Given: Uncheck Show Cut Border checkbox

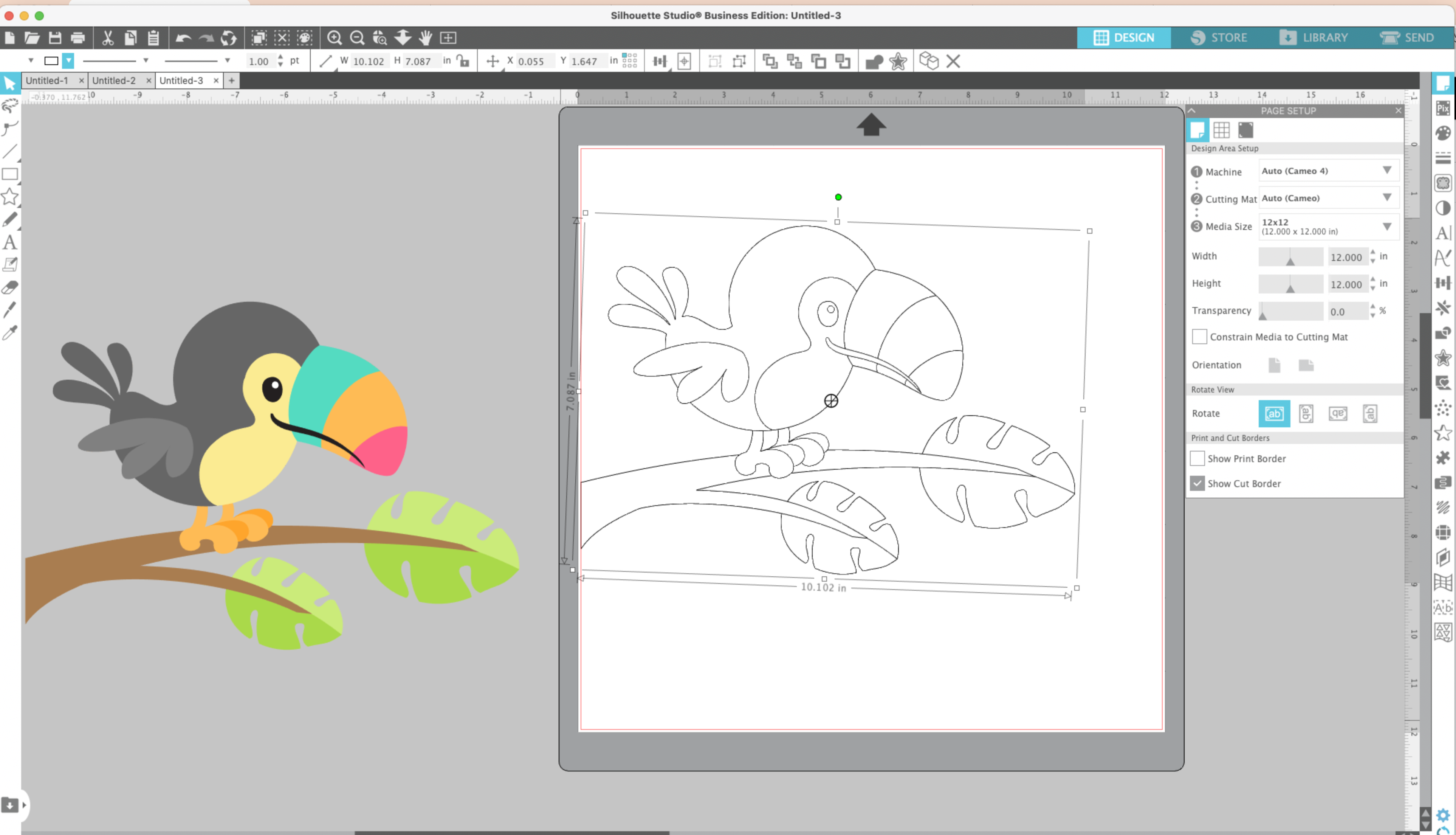Looking at the screenshot, I should tap(1197, 483).
